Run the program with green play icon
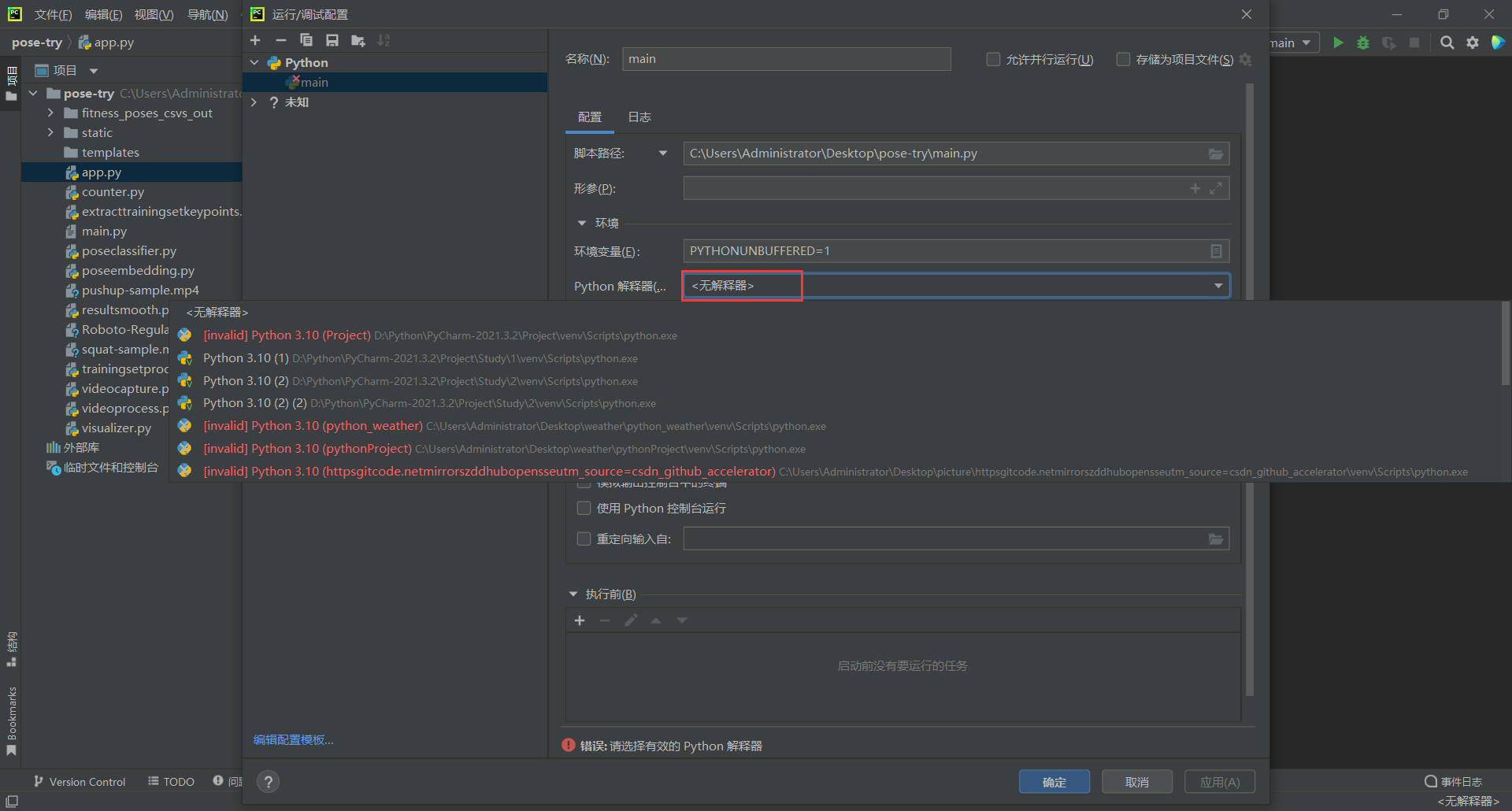The width and height of the screenshot is (1512, 811). pos(1338,43)
